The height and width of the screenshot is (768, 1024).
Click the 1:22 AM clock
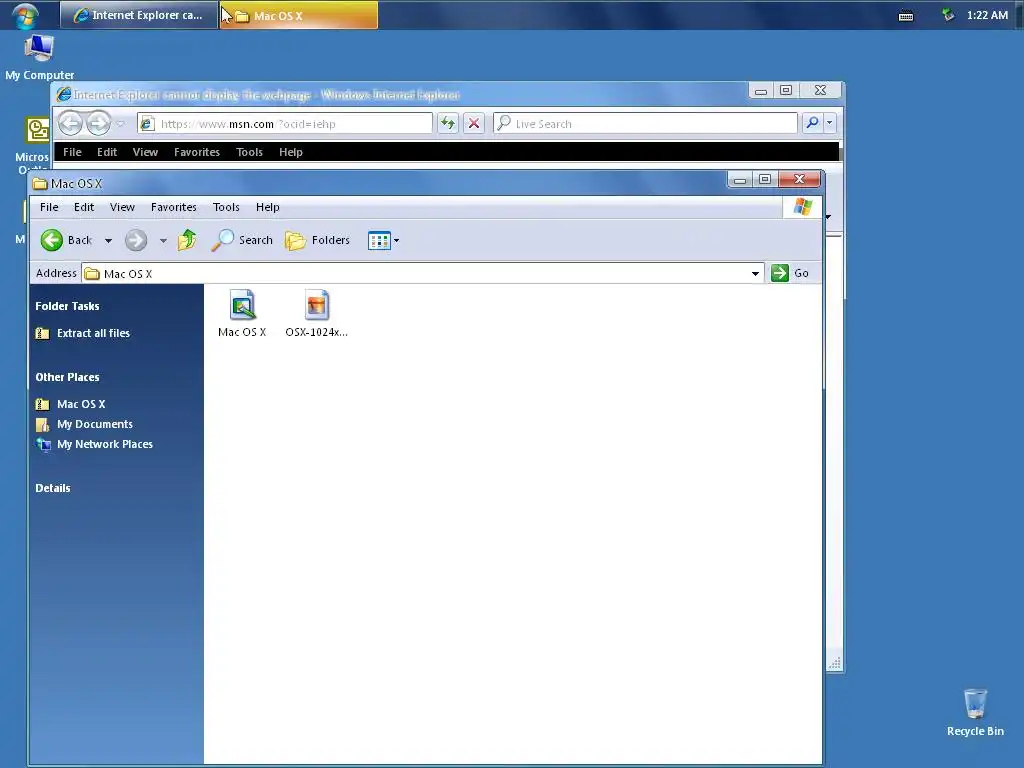coord(987,15)
